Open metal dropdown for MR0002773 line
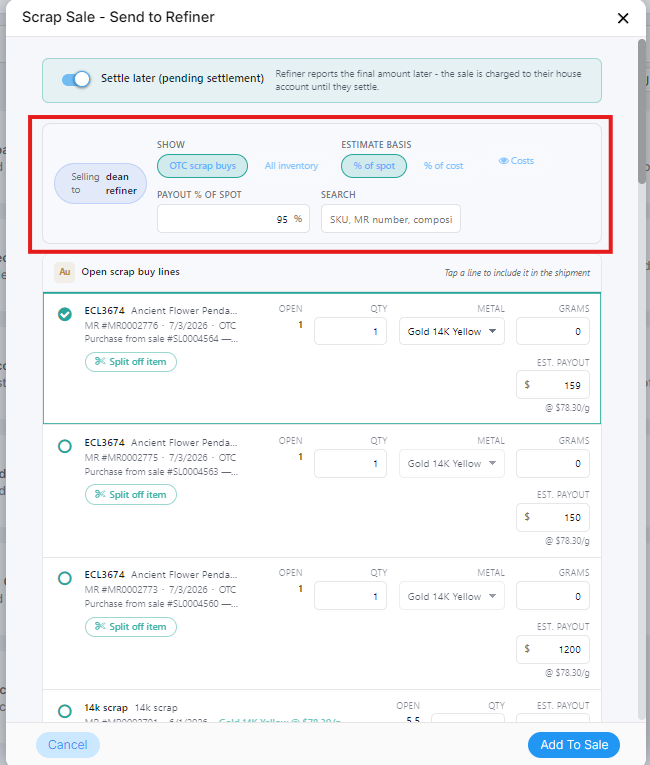The width and height of the screenshot is (650, 765). (x=451, y=596)
